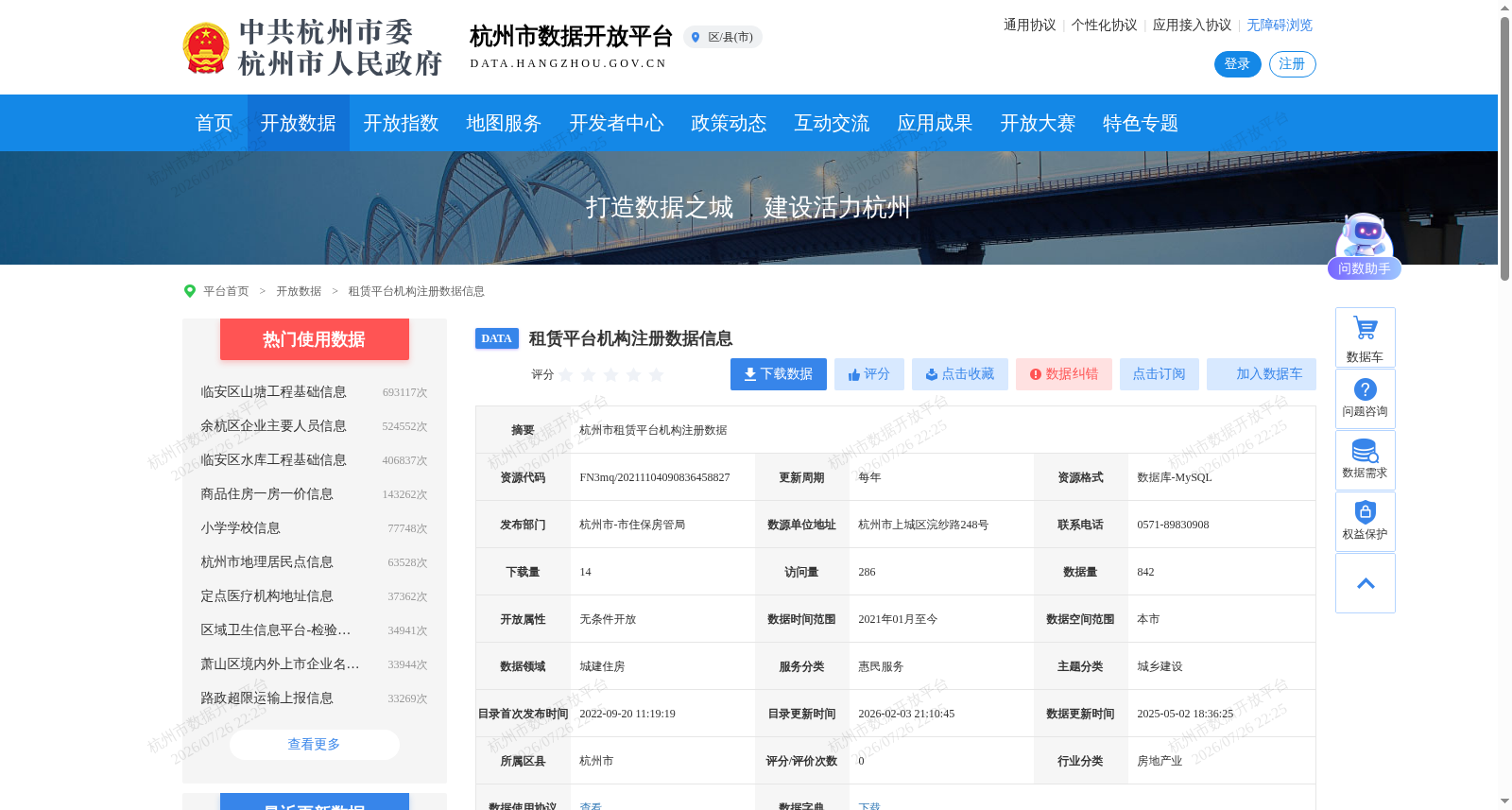Click the second rating star

click(x=589, y=375)
